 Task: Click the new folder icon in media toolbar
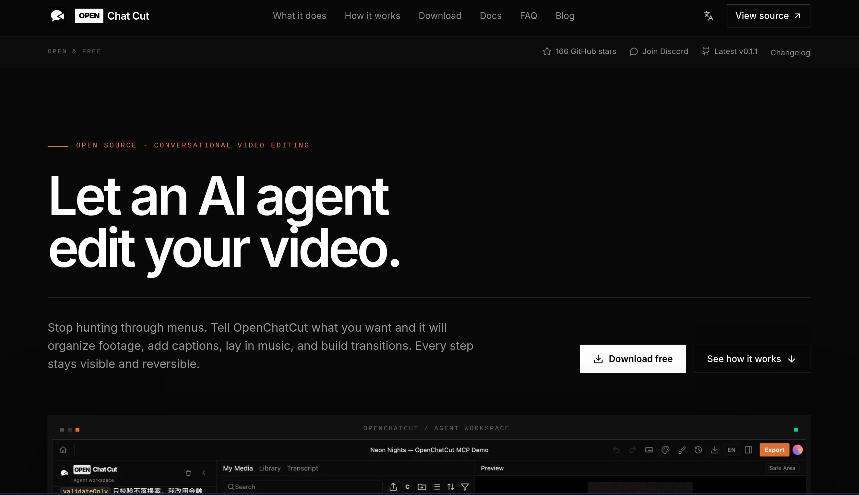click(x=422, y=487)
